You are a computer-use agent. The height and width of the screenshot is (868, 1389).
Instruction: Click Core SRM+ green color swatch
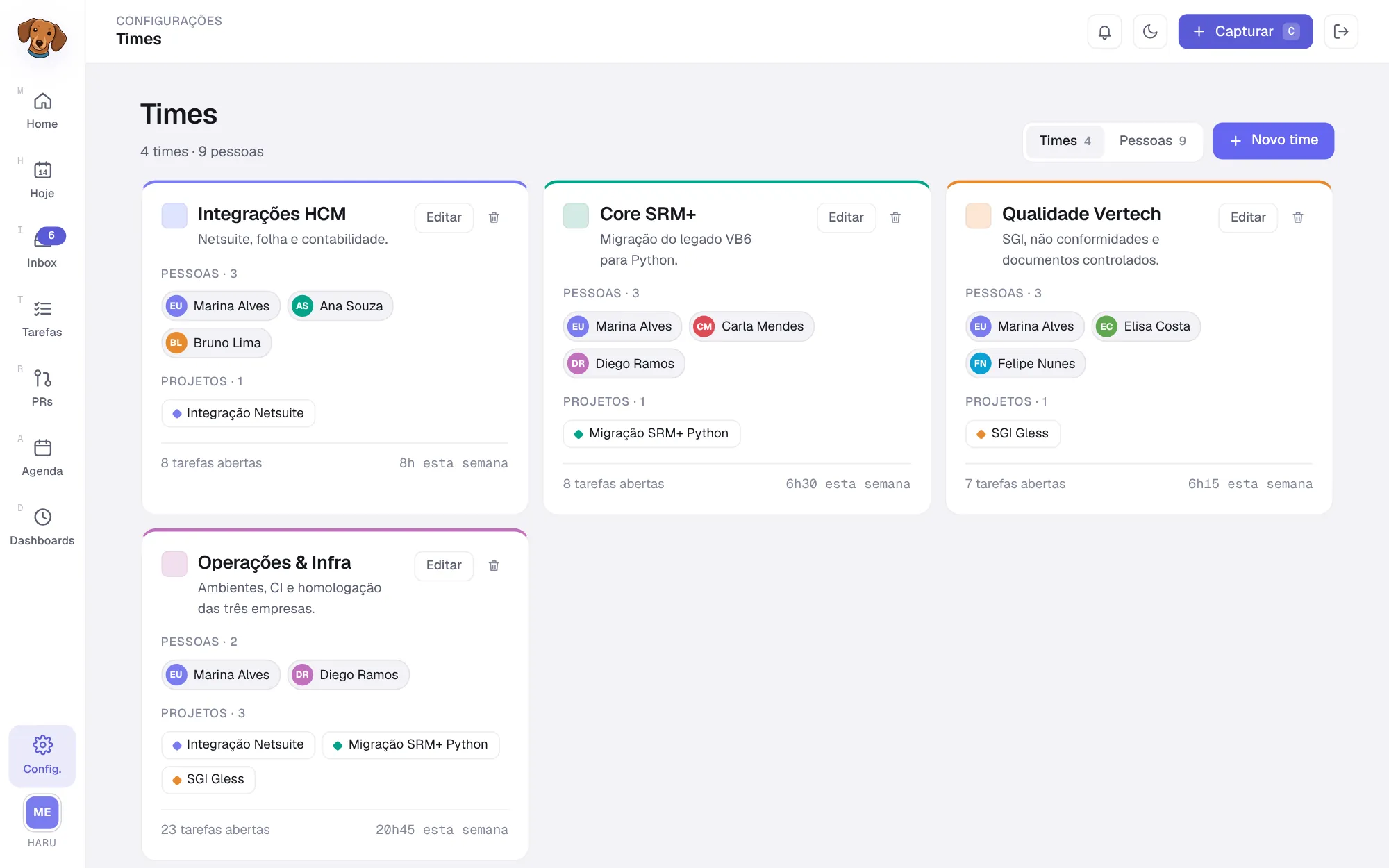pyautogui.click(x=576, y=216)
